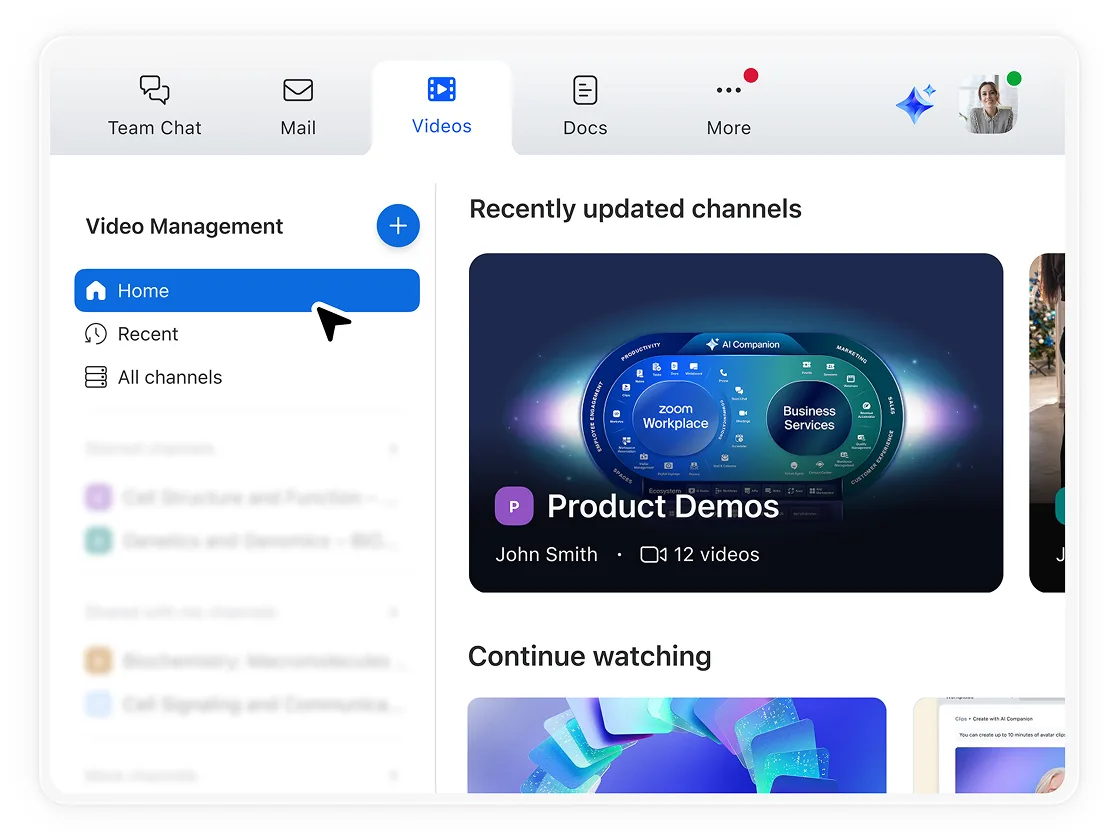Select the Videos film icon
The width and height of the screenshot is (1120, 840).
point(441,89)
